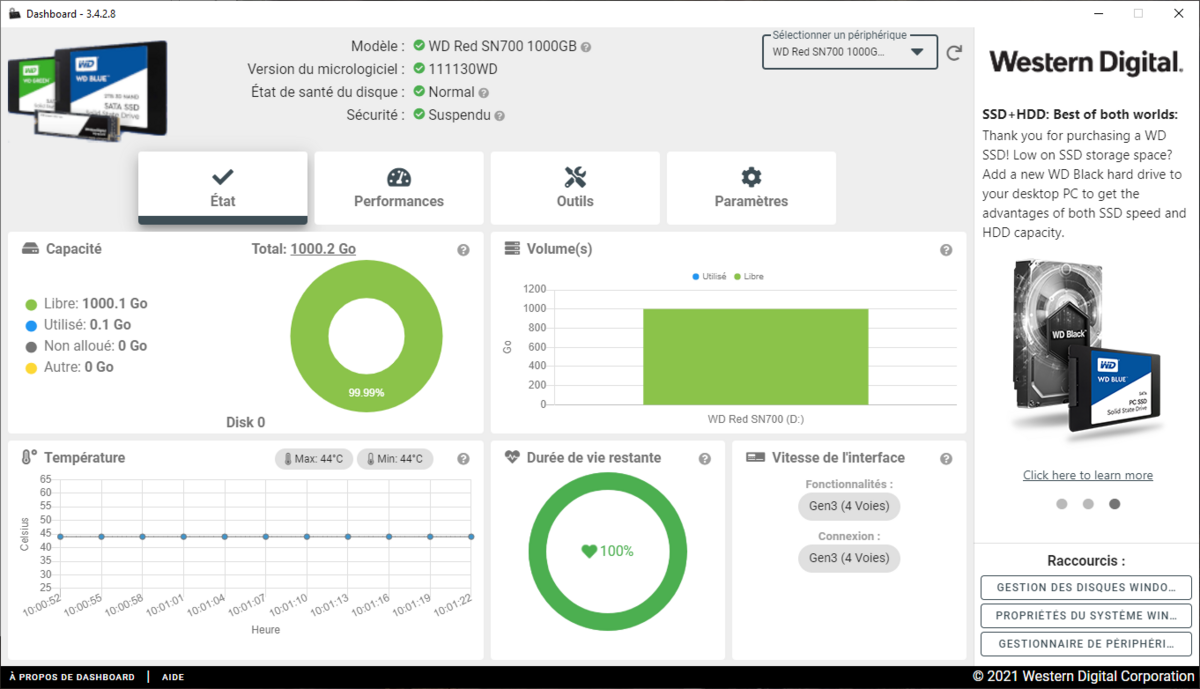Click the Gen3 (4 Voies) badge under Fonctionnalités

point(849,506)
